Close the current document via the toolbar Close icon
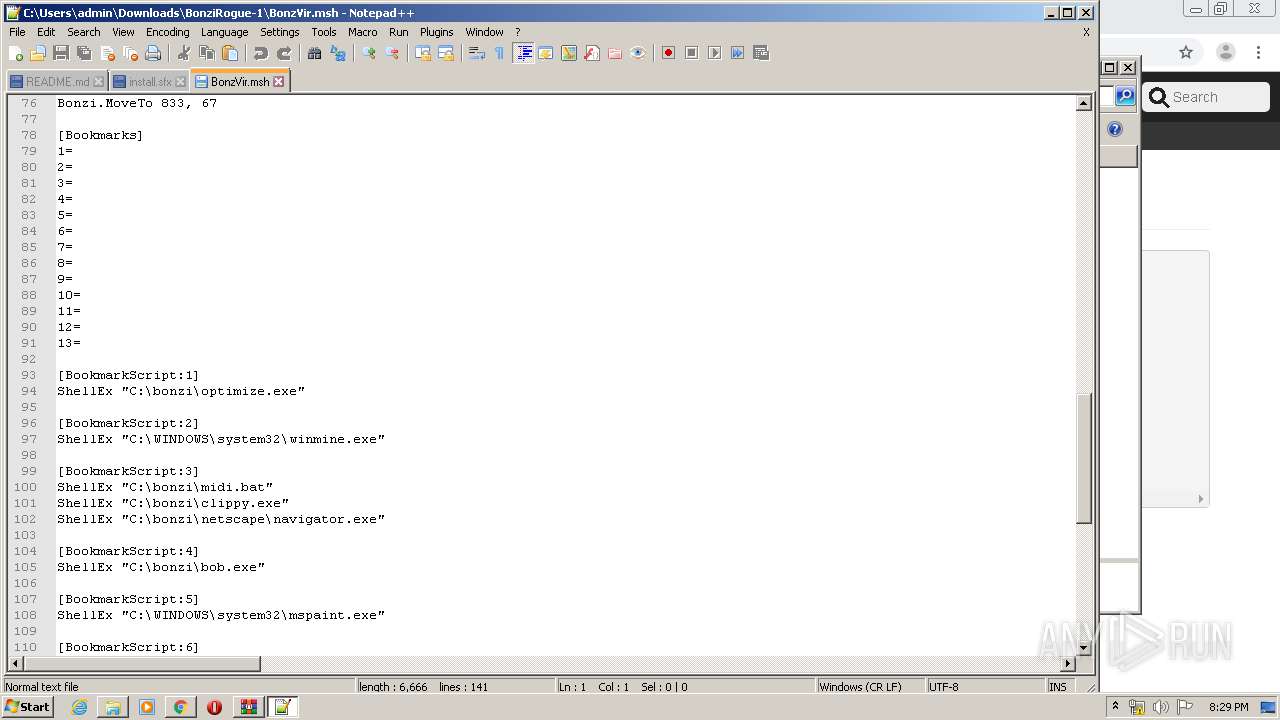 [107, 53]
